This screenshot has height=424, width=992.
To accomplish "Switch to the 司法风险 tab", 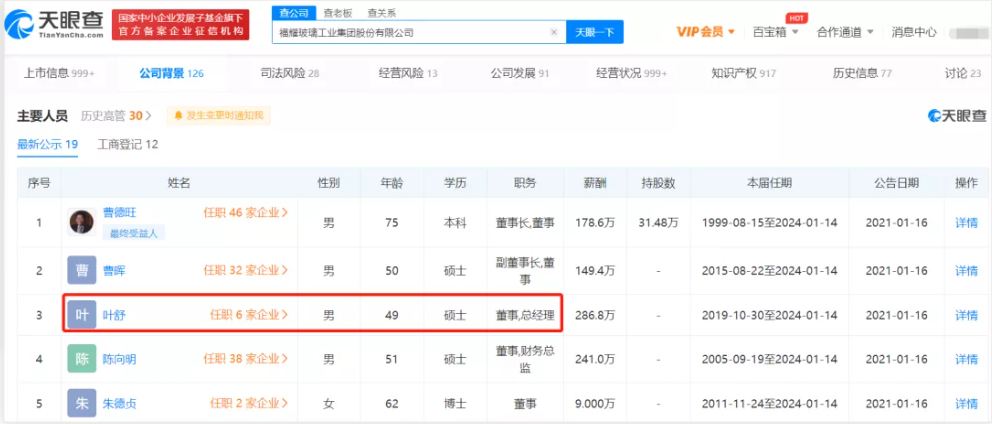I will click(x=290, y=73).
